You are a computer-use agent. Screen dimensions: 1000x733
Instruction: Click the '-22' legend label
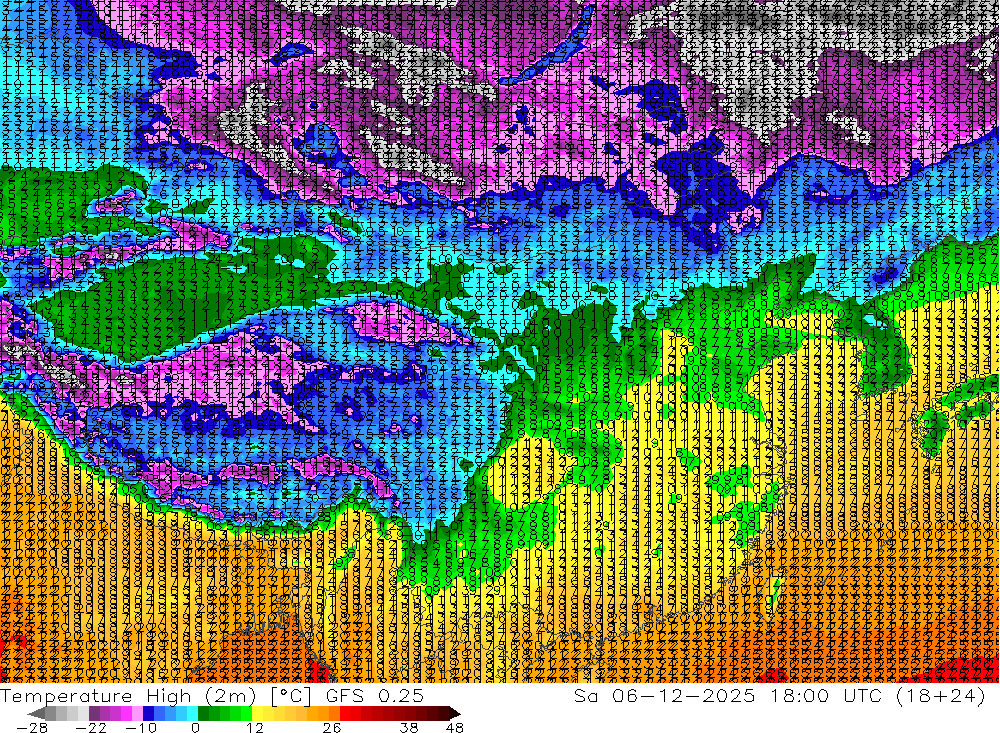[x=91, y=728]
